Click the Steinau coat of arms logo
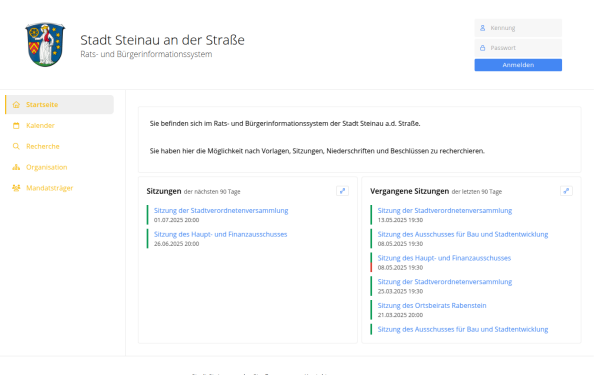600x375 pixels. coord(45,44)
